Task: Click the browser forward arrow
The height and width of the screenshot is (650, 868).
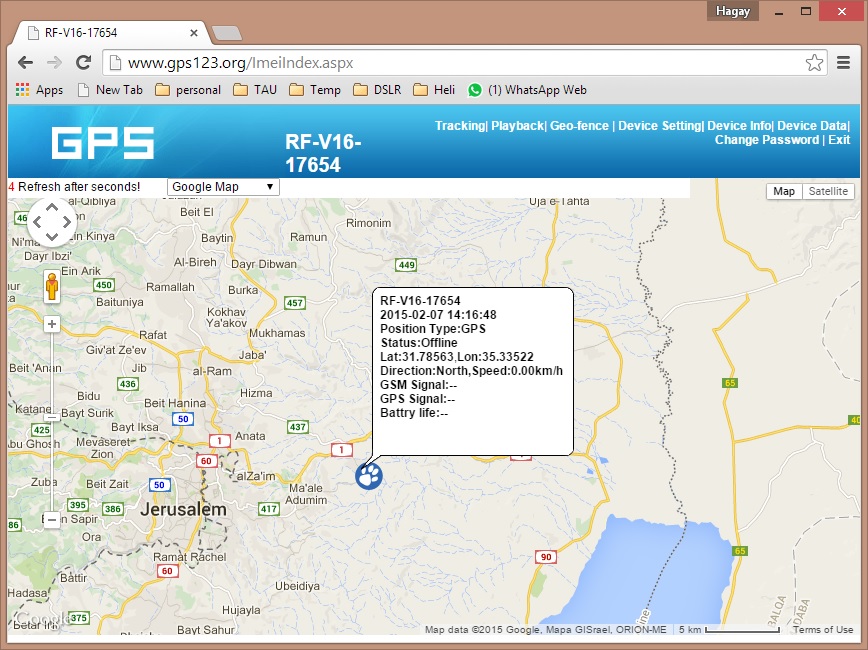Action: [54, 63]
